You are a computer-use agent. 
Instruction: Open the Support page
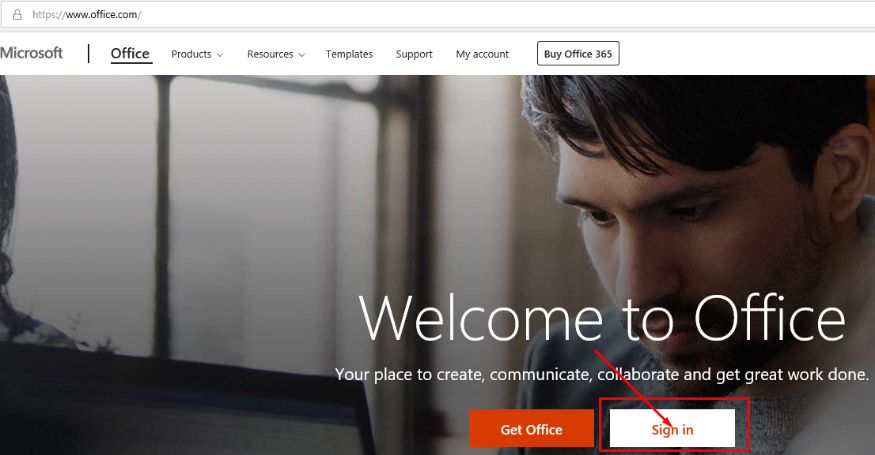(414, 54)
